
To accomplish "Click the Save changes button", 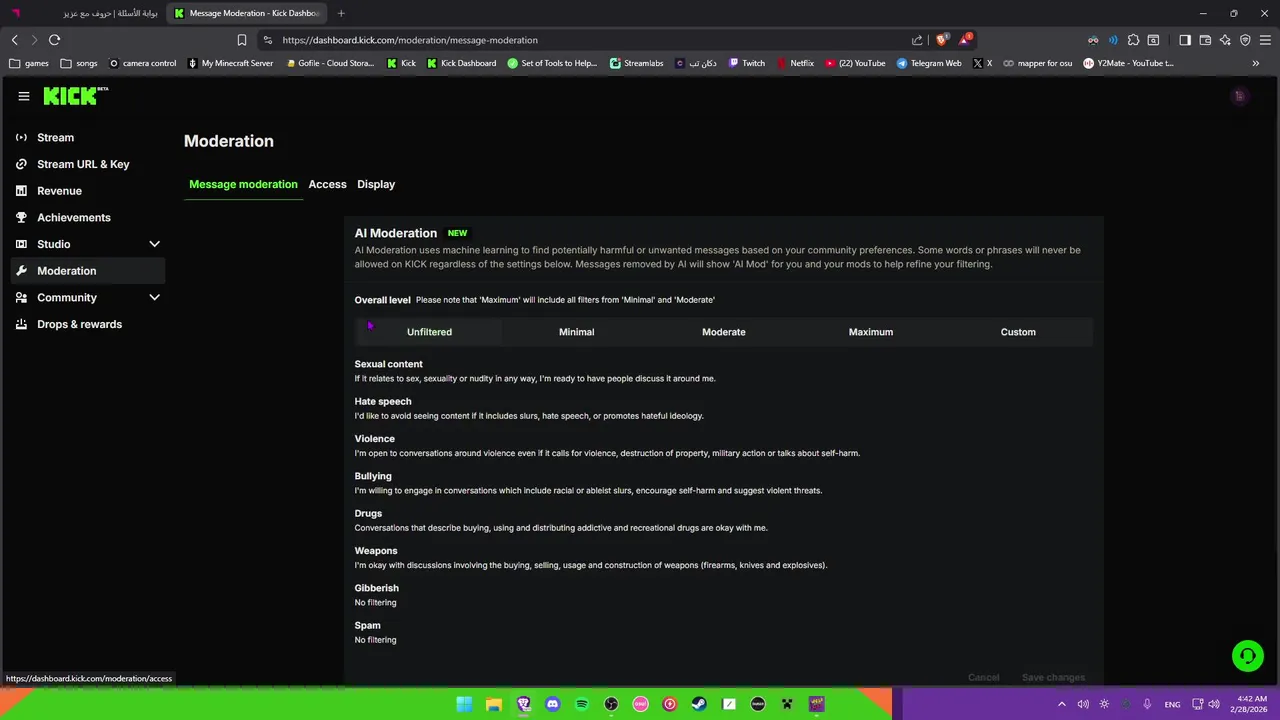I will pos(1053,677).
